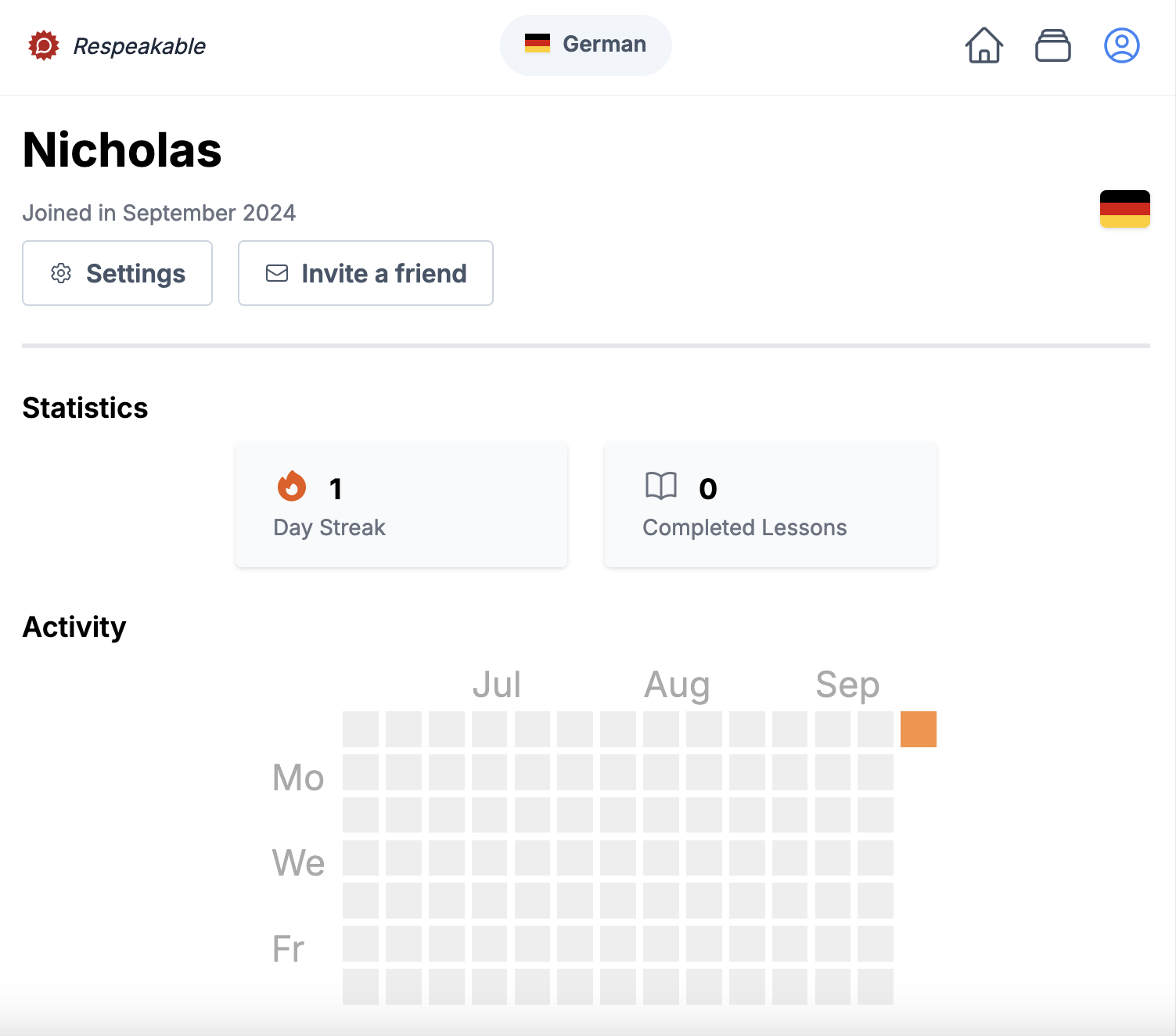Click the Respeakable logo icon
The image size is (1176, 1036).
click(44, 45)
